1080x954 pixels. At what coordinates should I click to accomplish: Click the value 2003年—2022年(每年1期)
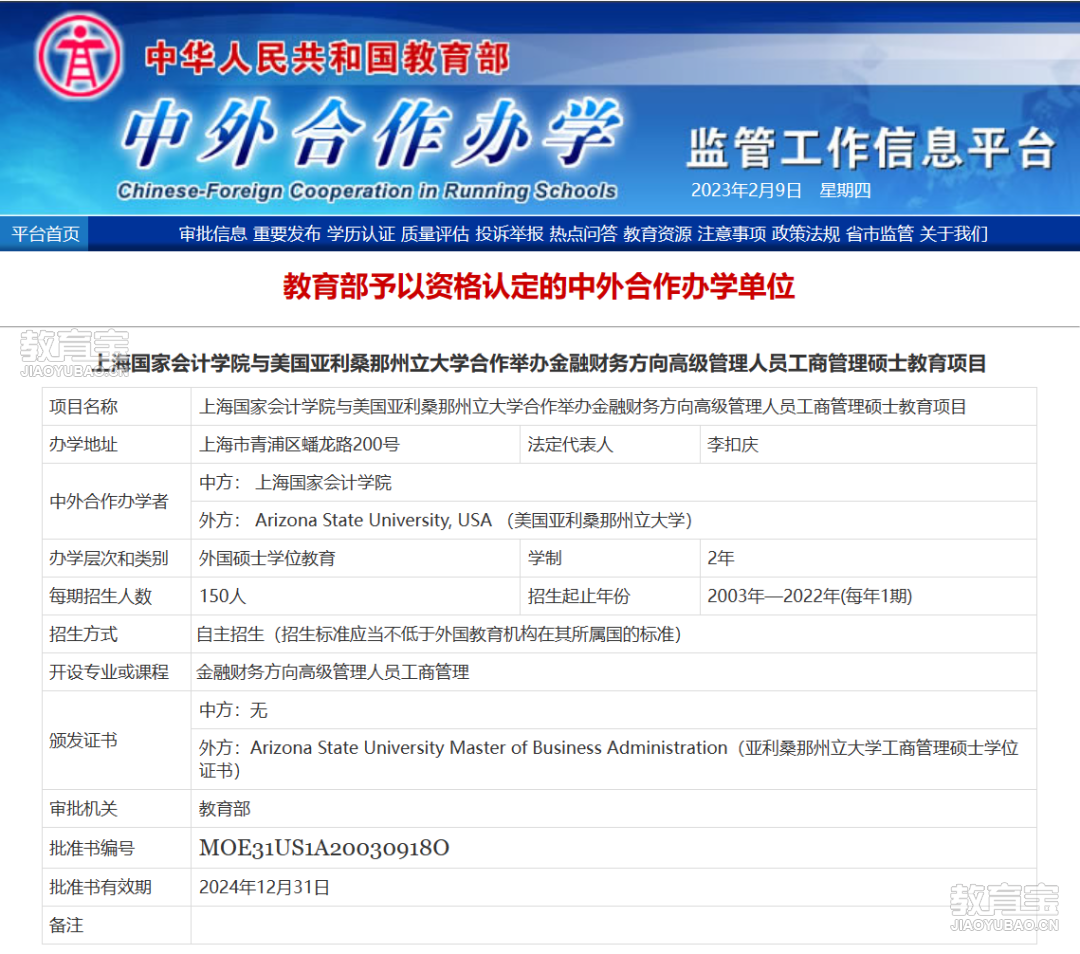pos(810,596)
